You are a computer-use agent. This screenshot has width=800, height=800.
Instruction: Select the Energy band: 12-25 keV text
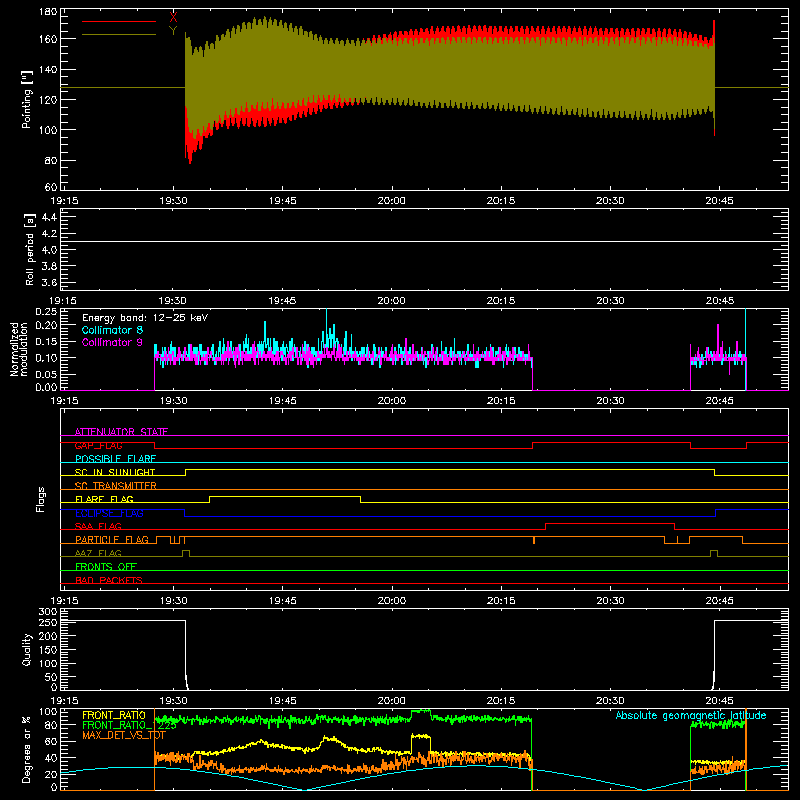pyautogui.click(x=145, y=318)
